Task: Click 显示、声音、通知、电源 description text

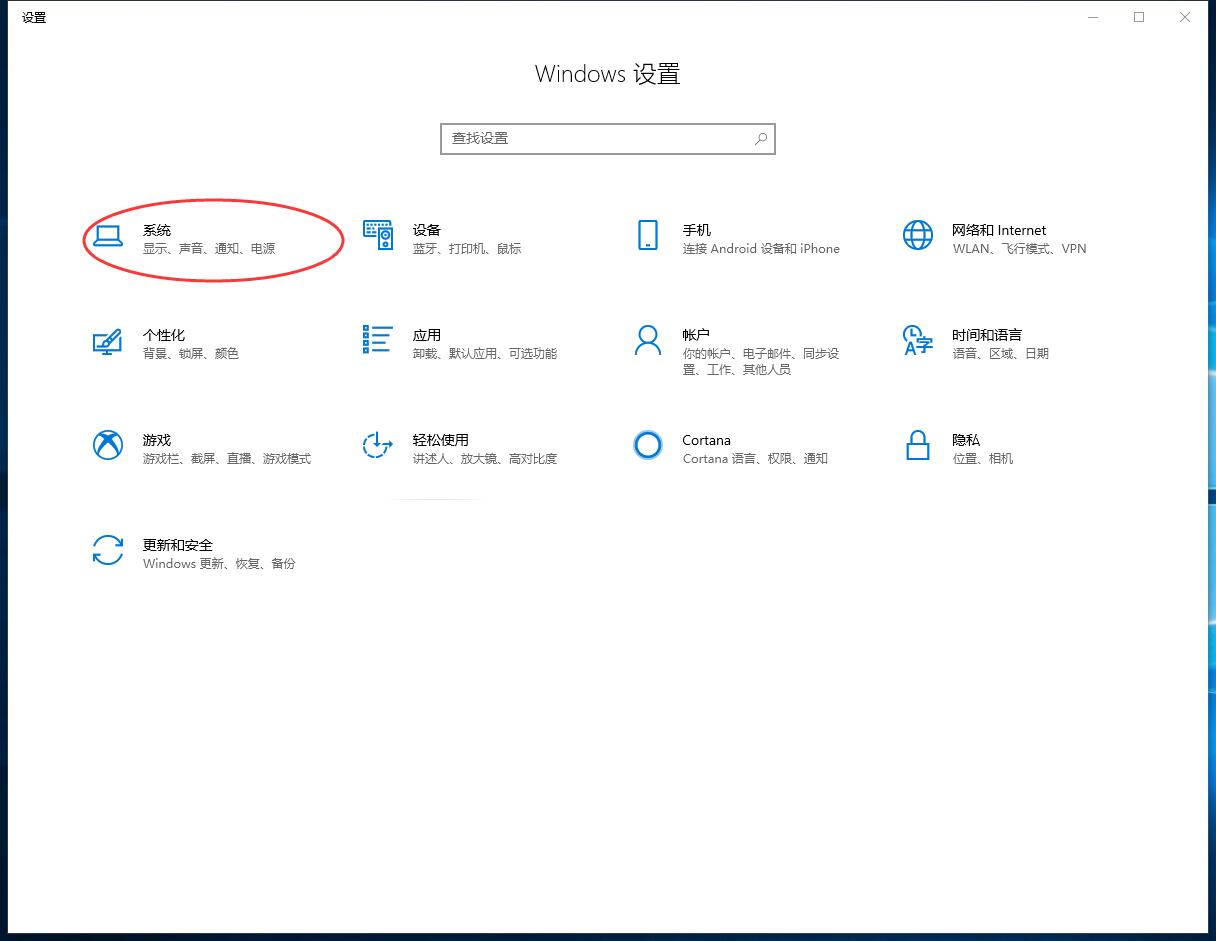Action: click(x=209, y=249)
